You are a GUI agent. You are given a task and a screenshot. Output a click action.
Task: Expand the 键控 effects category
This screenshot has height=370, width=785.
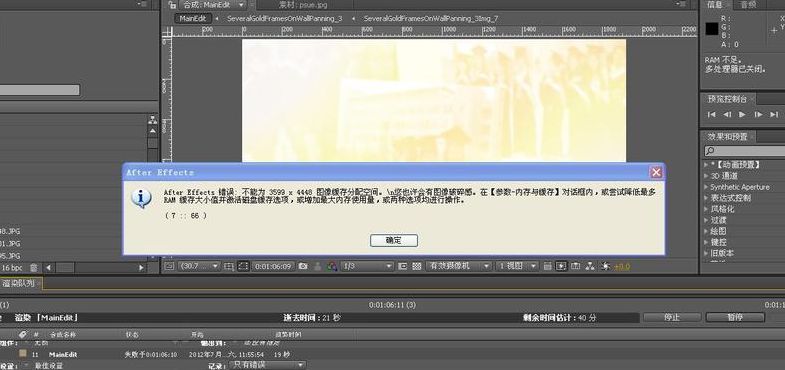[706, 242]
